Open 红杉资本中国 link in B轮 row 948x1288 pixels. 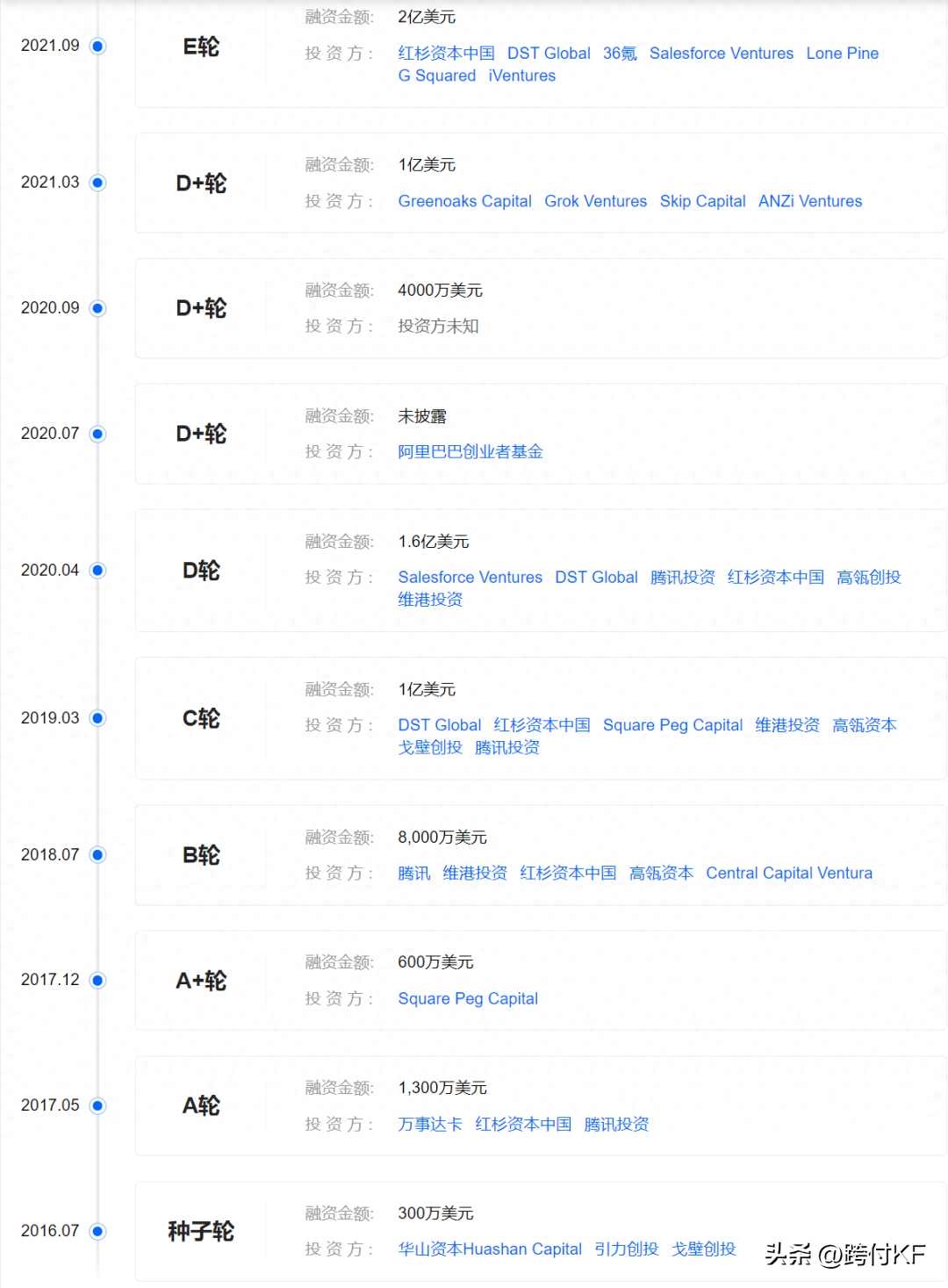point(568,874)
